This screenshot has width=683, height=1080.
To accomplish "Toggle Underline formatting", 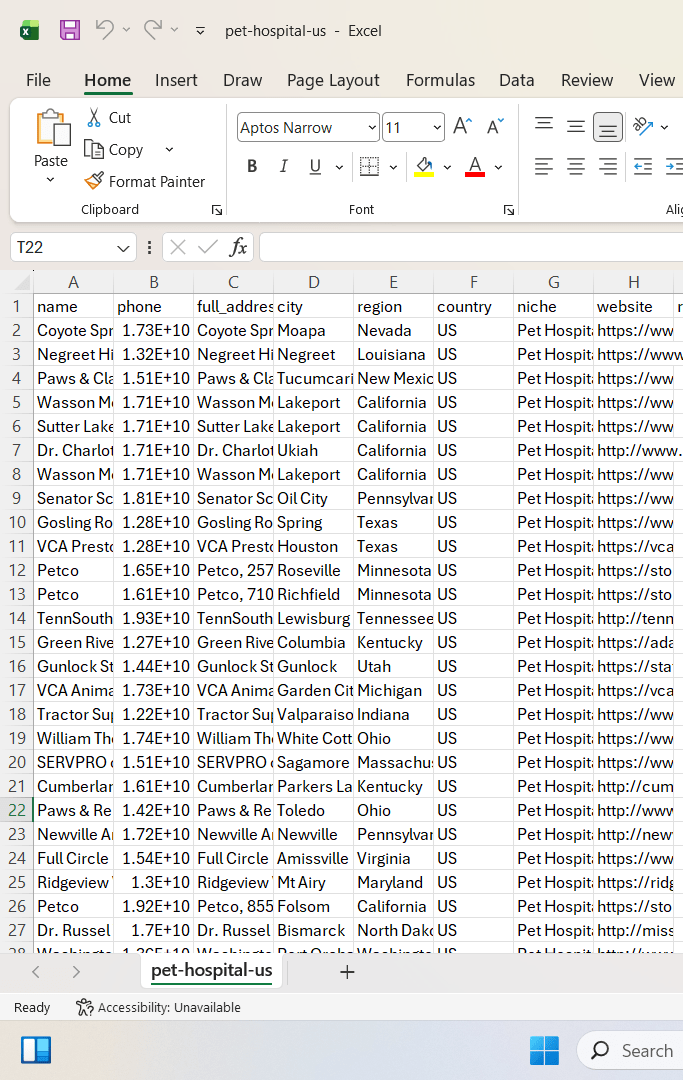I will tap(315, 167).
